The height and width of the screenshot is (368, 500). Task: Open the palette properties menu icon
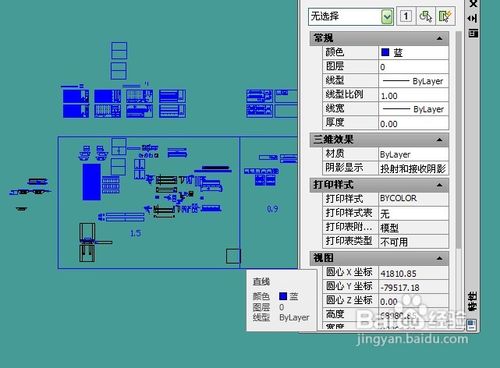click(473, 33)
